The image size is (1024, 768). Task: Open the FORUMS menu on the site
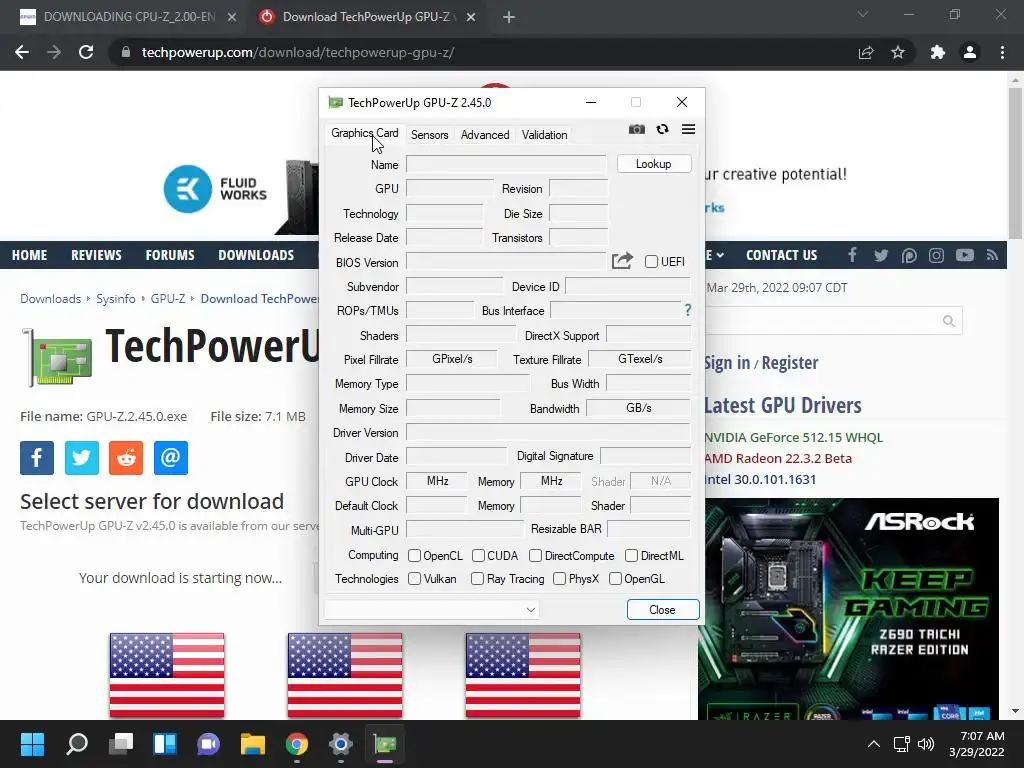[x=170, y=255]
